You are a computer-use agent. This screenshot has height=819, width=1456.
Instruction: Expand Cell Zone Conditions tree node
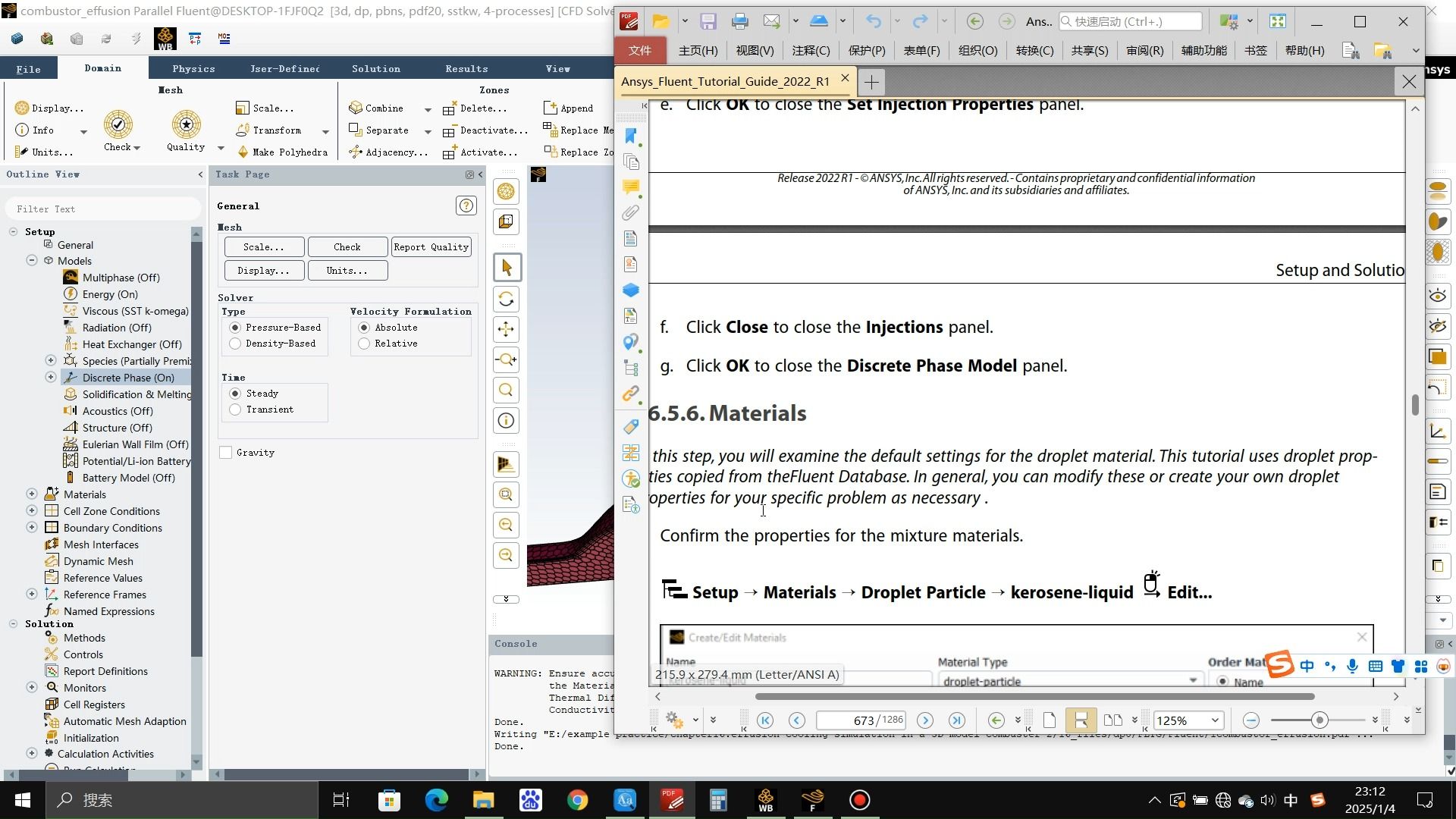point(32,511)
